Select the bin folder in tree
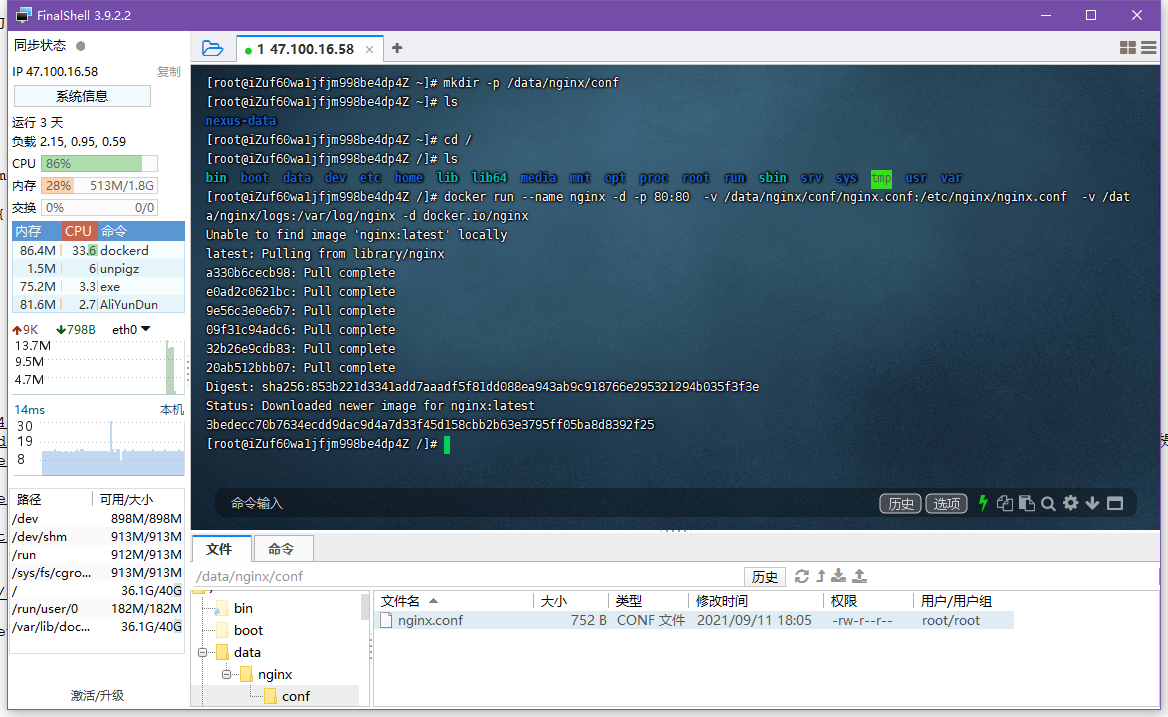The height and width of the screenshot is (717, 1168). [x=243, y=608]
